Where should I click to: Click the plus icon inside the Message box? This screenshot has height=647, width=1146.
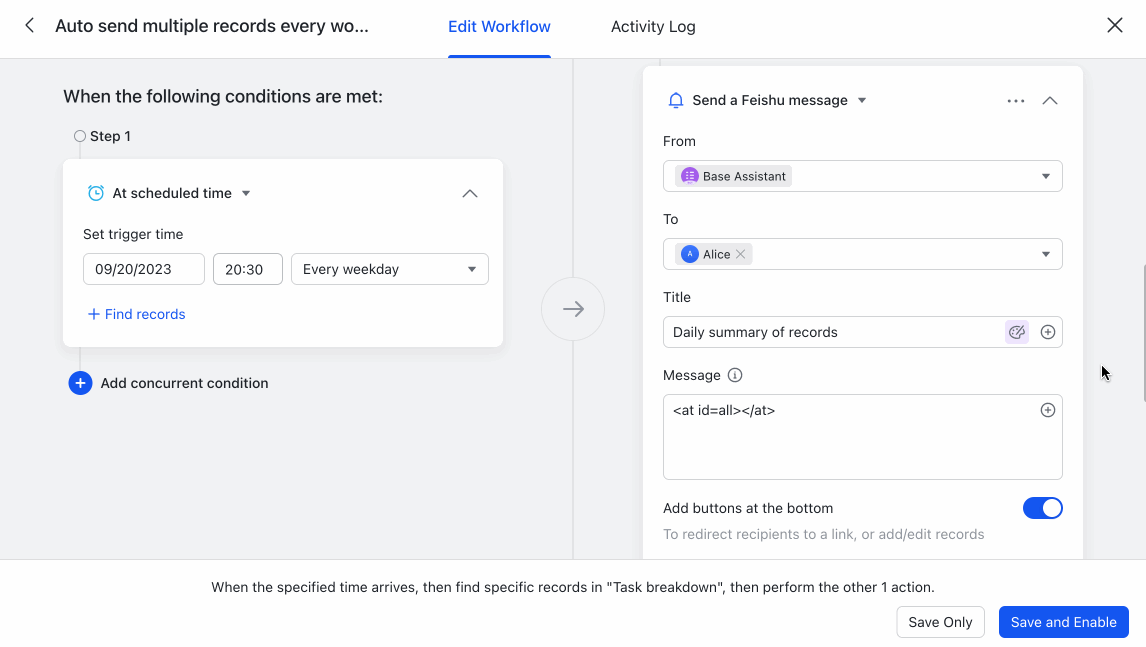click(x=1047, y=409)
